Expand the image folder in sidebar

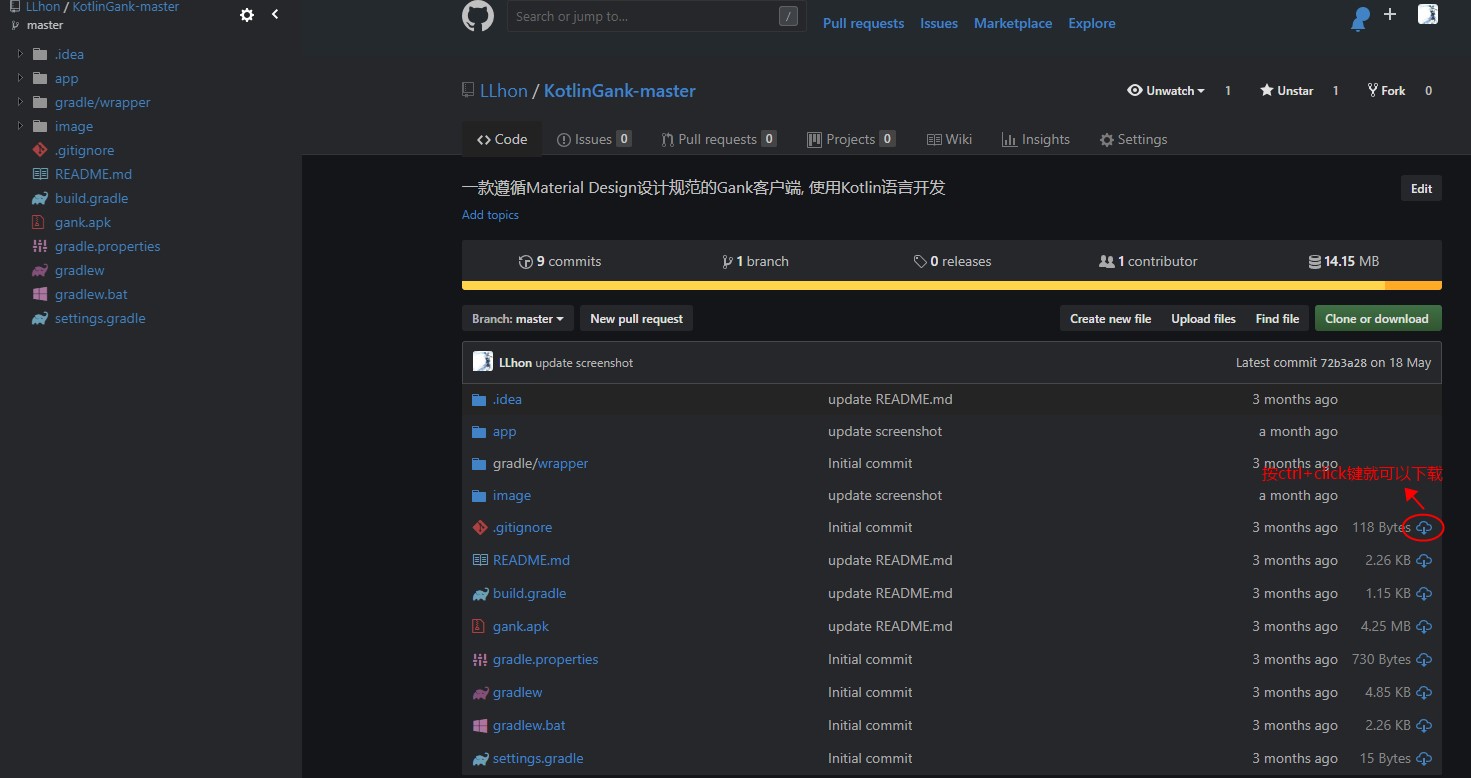[20, 126]
